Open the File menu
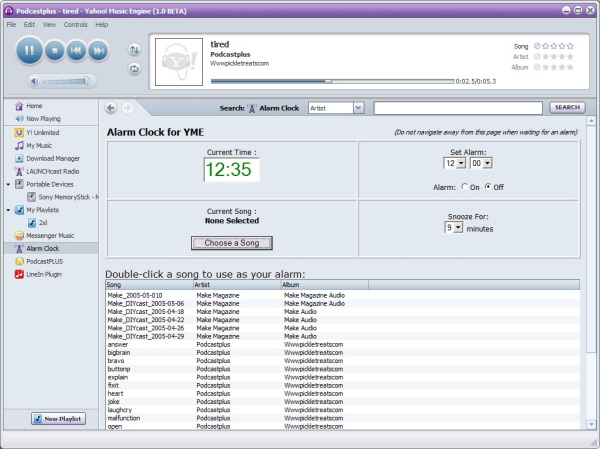The width and height of the screenshot is (600, 449). tap(11, 24)
